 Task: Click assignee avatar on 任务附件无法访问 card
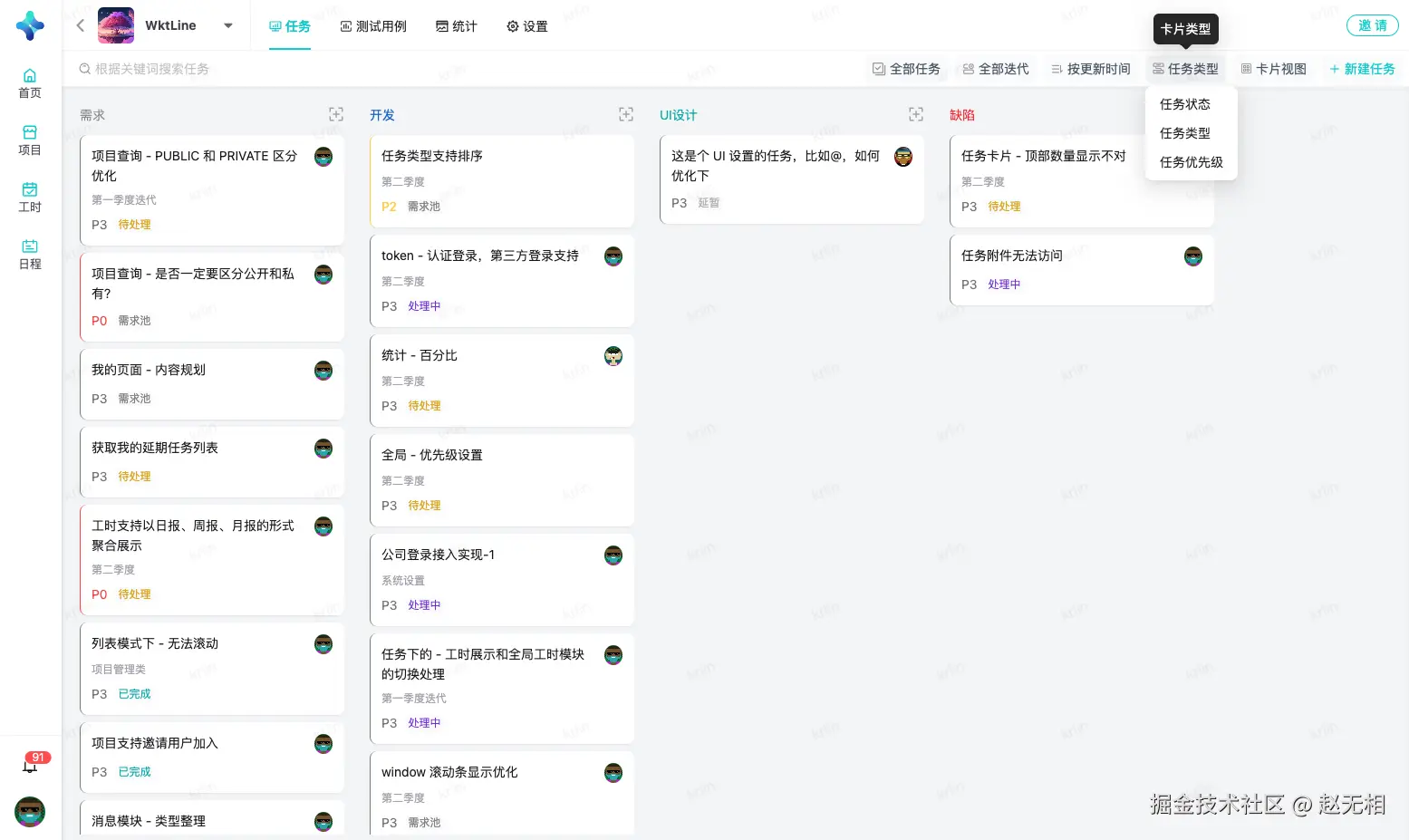pos(1193,256)
